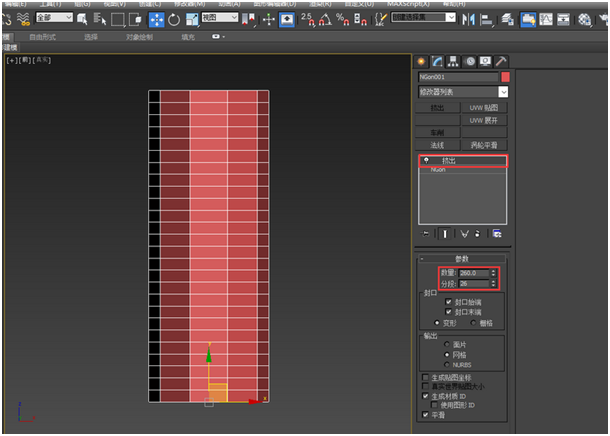Screen dimensions: 610x436
Task: Open Edit Named Selection Sets icon
Action: (381, 19)
